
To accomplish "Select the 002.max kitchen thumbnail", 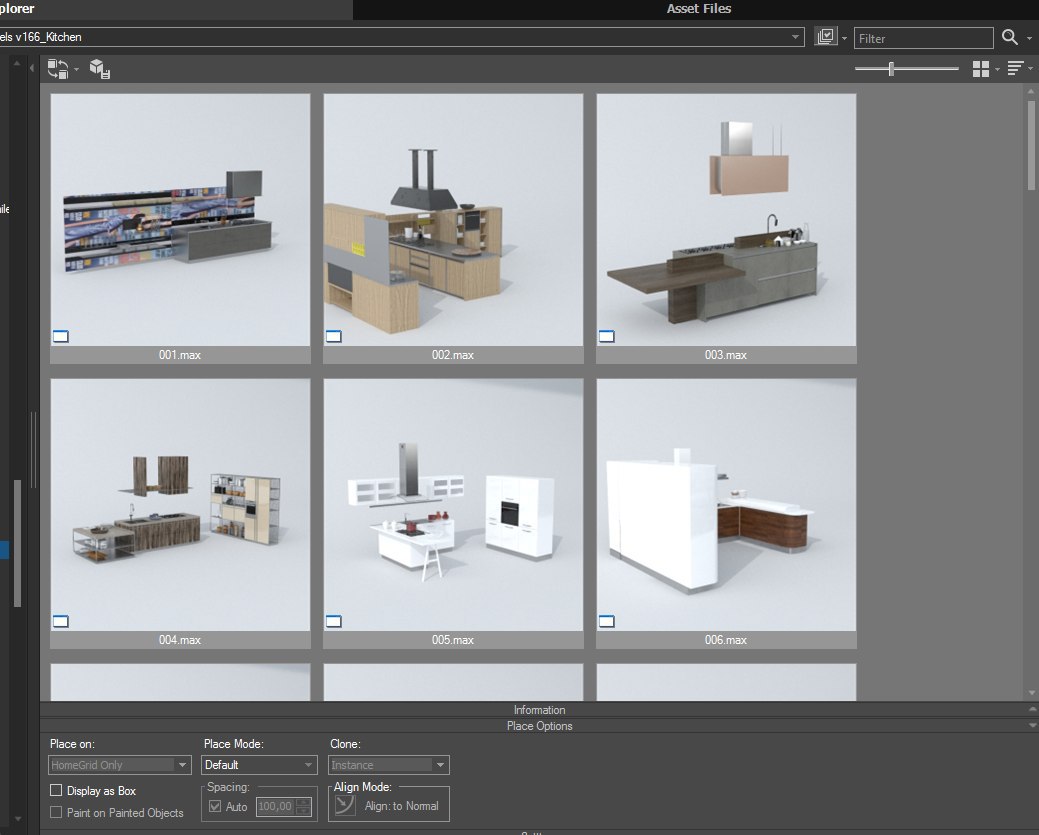I will tap(453, 219).
